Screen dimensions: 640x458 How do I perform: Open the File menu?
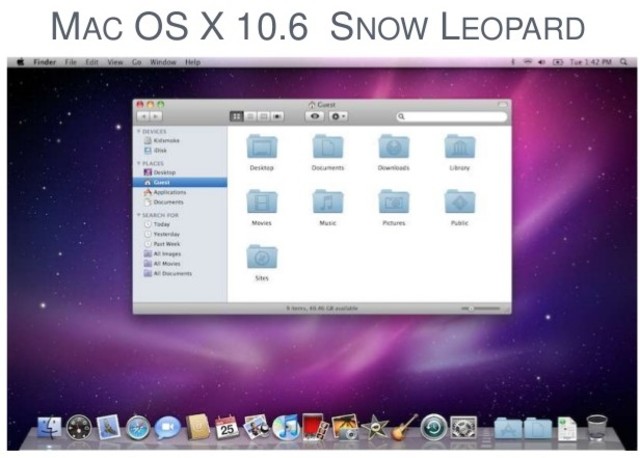[71, 62]
